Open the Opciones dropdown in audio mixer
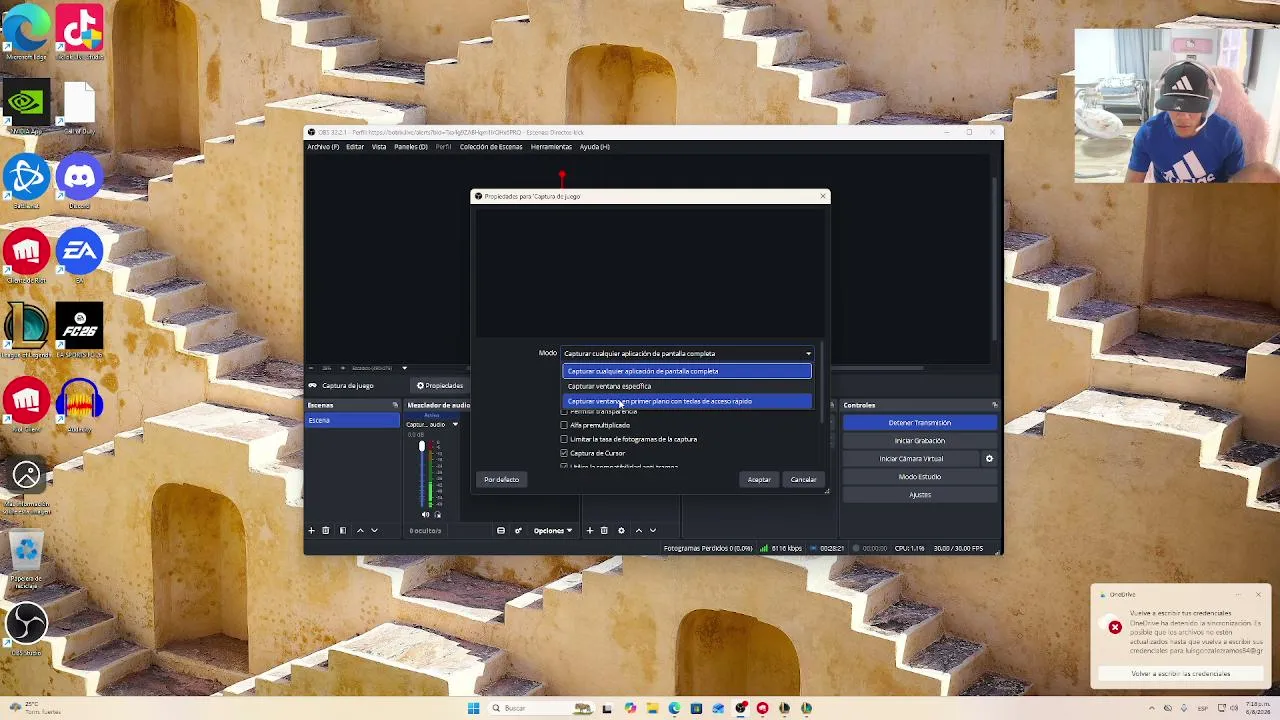The height and width of the screenshot is (720, 1280). [552, 531]
